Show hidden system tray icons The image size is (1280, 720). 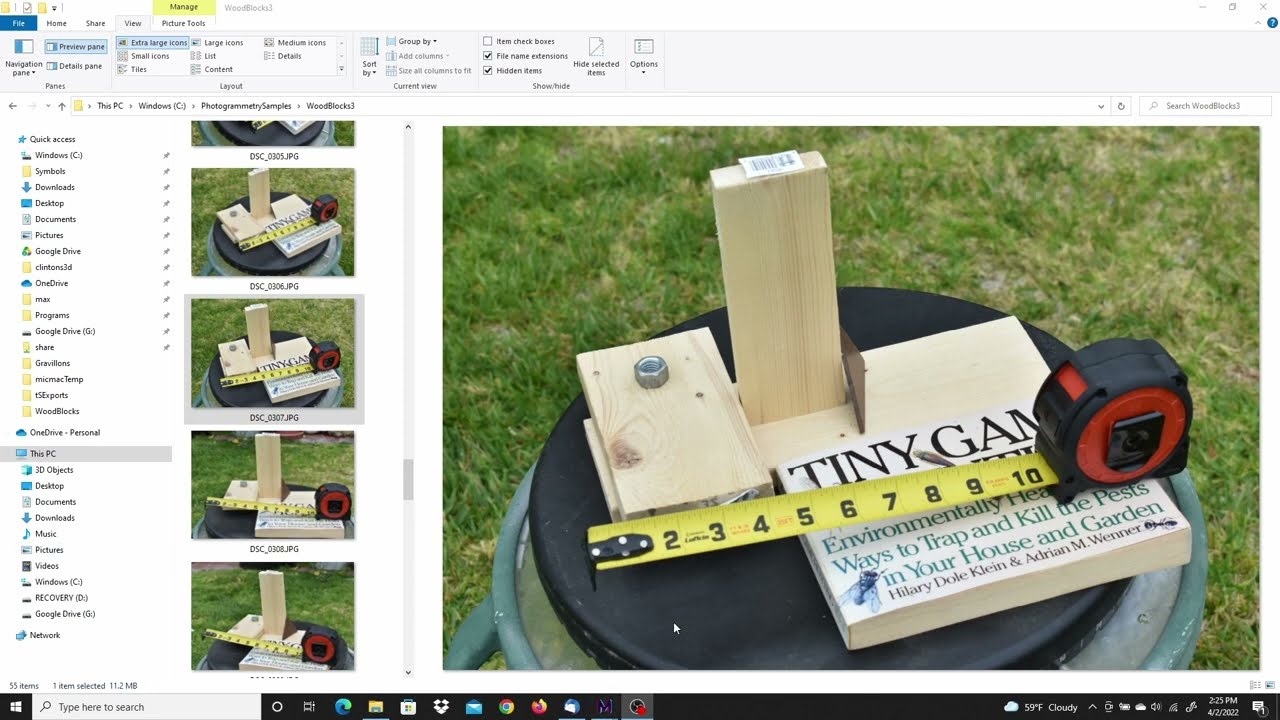tap(1092, 707)
